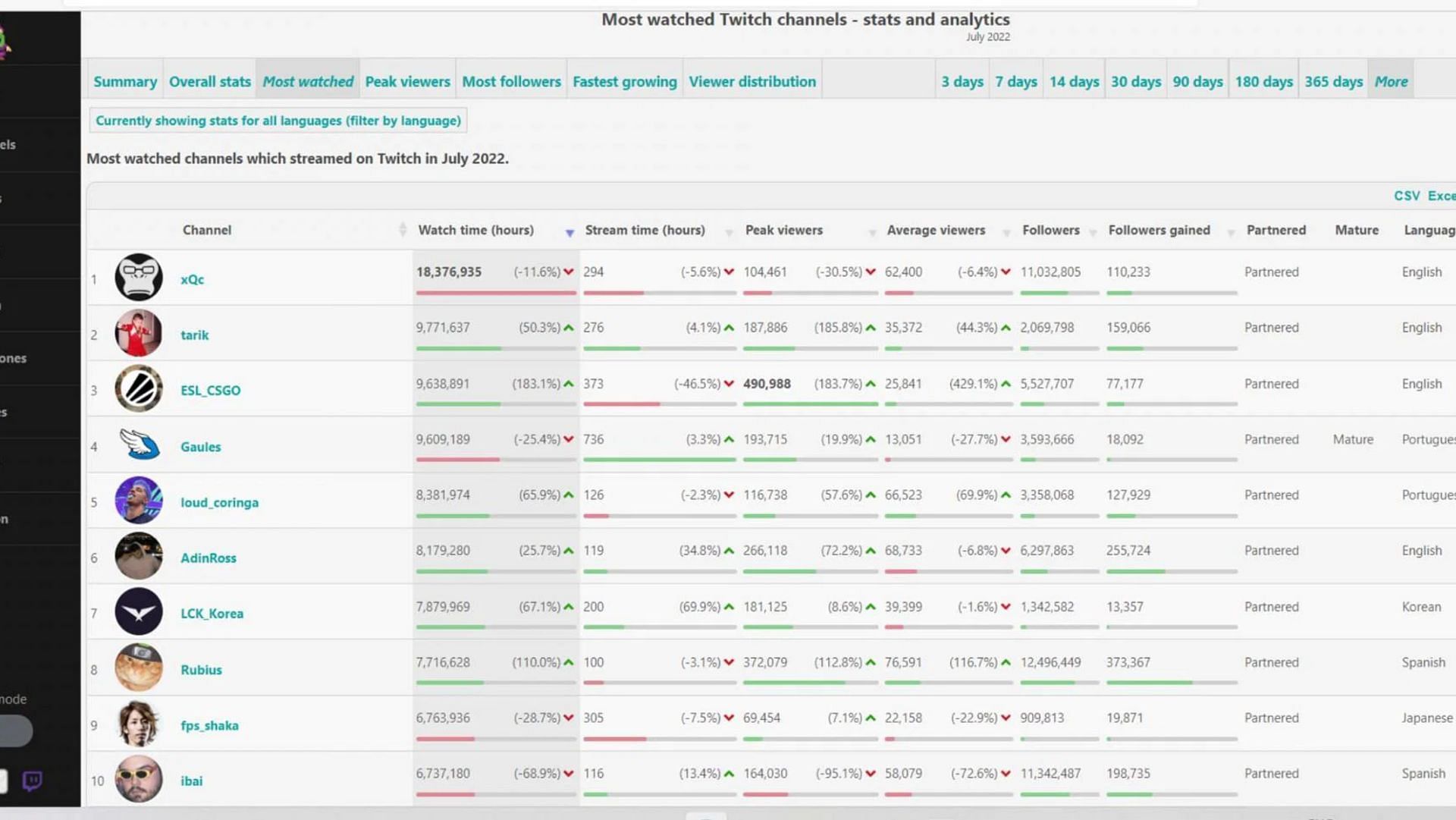The width and height of the screenshot is (1456, 820).
Task: Click fps_shaka's avatar image
Action: pyautogui.click(x=139, y=724)
